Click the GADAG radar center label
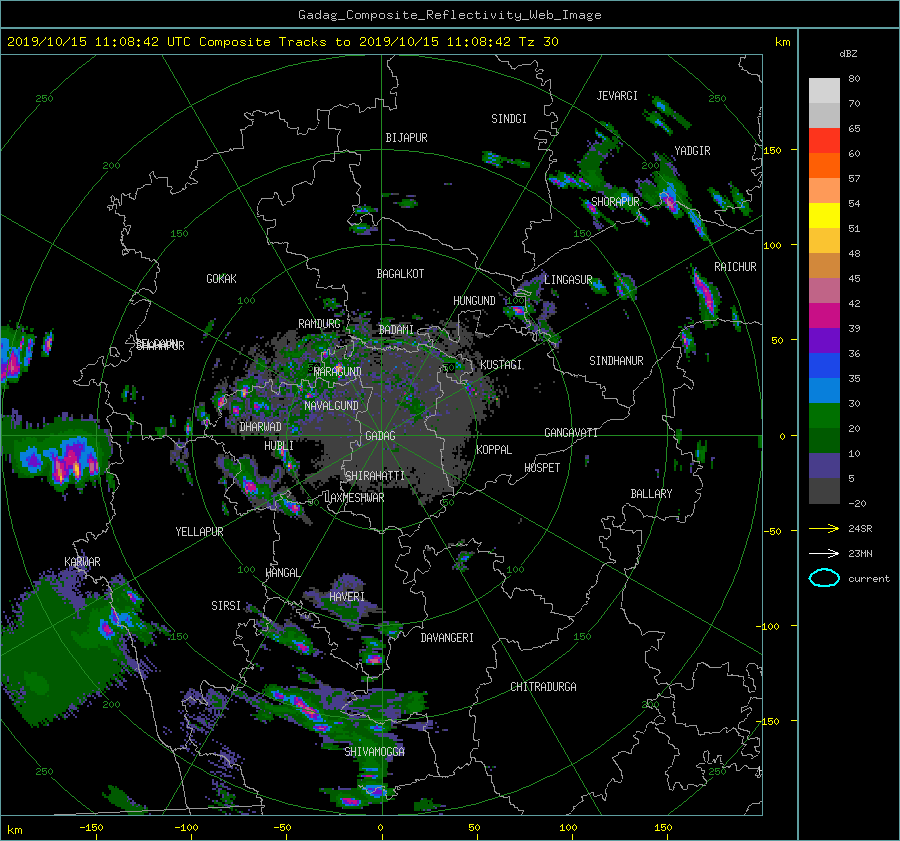 pos(380,436)
